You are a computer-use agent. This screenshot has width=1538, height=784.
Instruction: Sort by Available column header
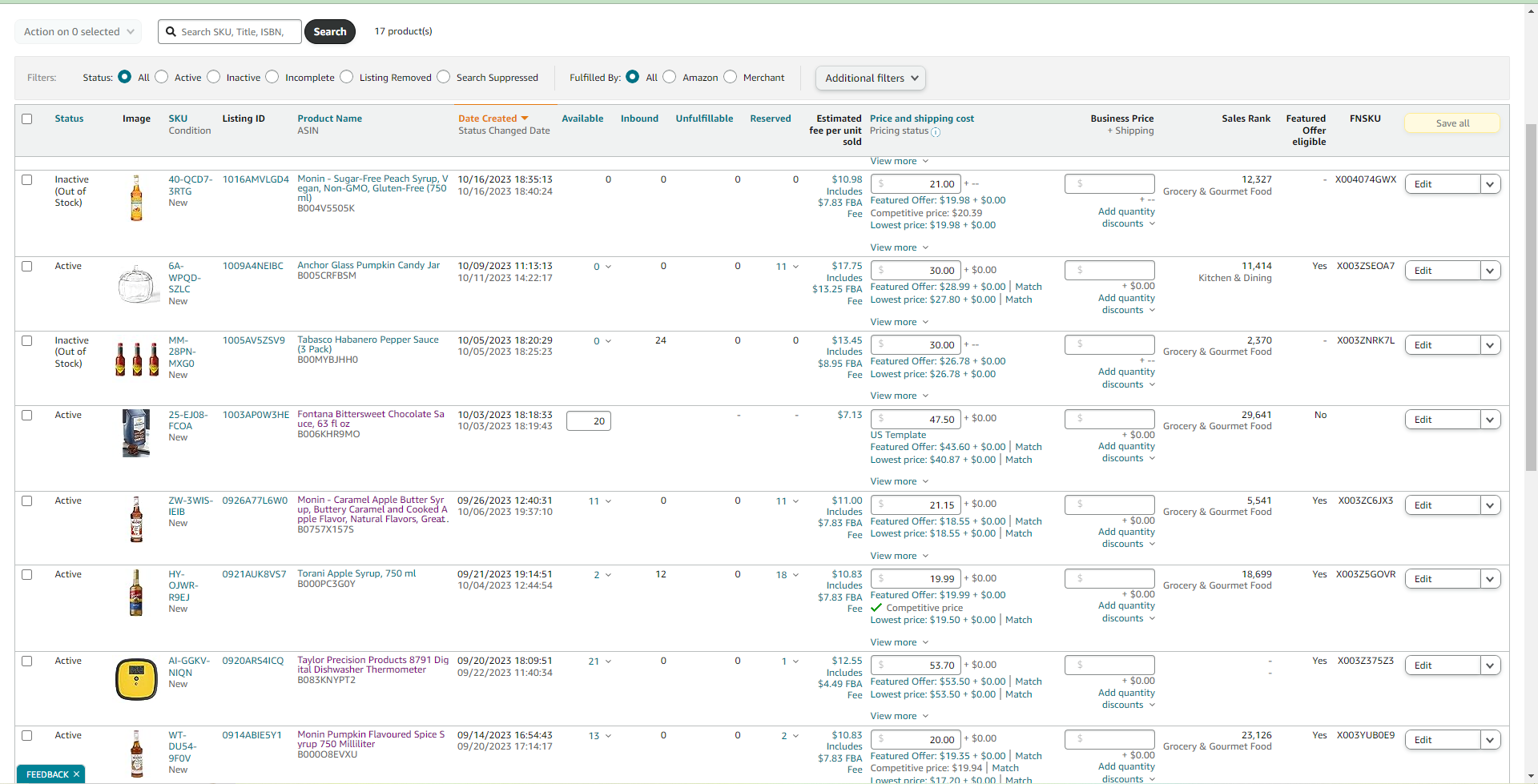point(582,119)
